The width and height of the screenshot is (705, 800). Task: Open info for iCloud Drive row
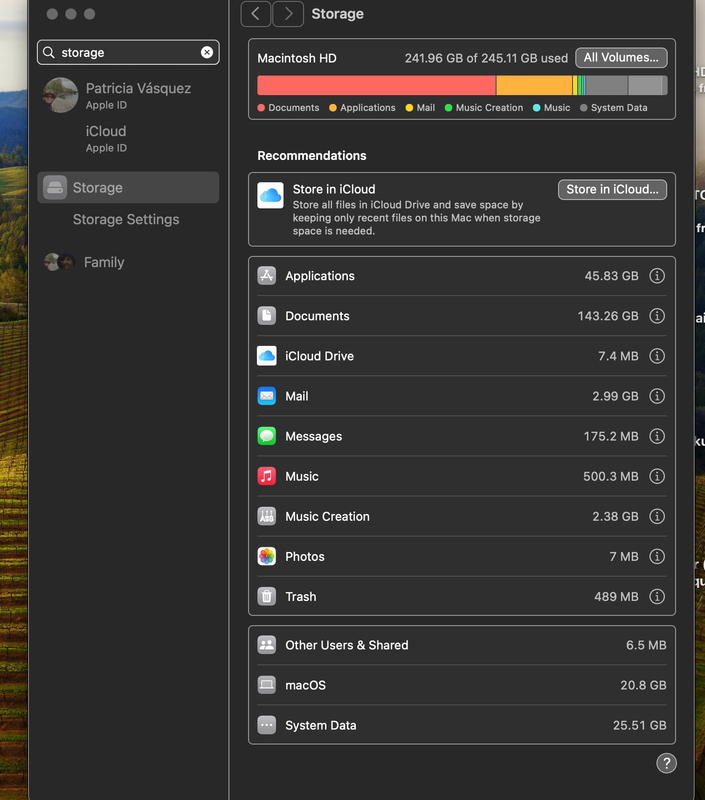pos(657,356)
